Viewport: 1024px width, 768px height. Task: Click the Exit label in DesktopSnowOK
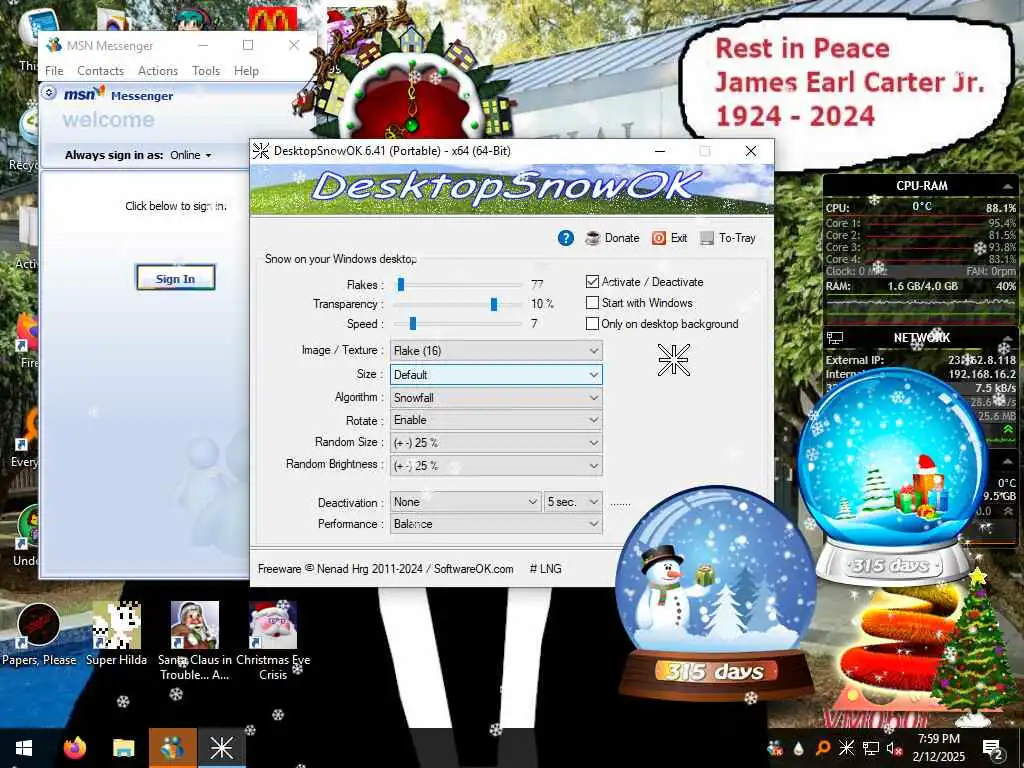pos(679,238)
